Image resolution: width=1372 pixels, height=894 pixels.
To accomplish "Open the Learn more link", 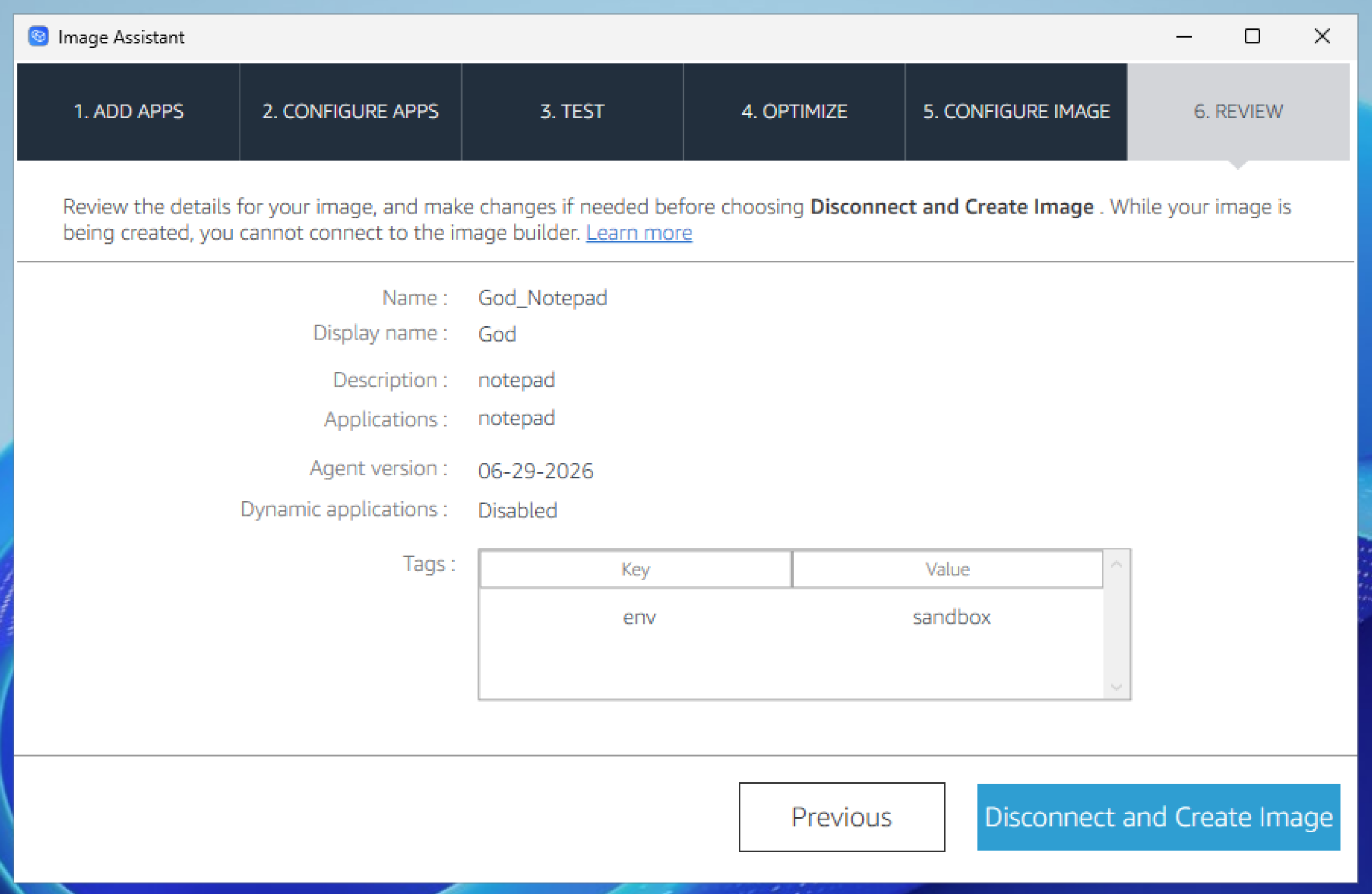I will click(x=639, y=233).
